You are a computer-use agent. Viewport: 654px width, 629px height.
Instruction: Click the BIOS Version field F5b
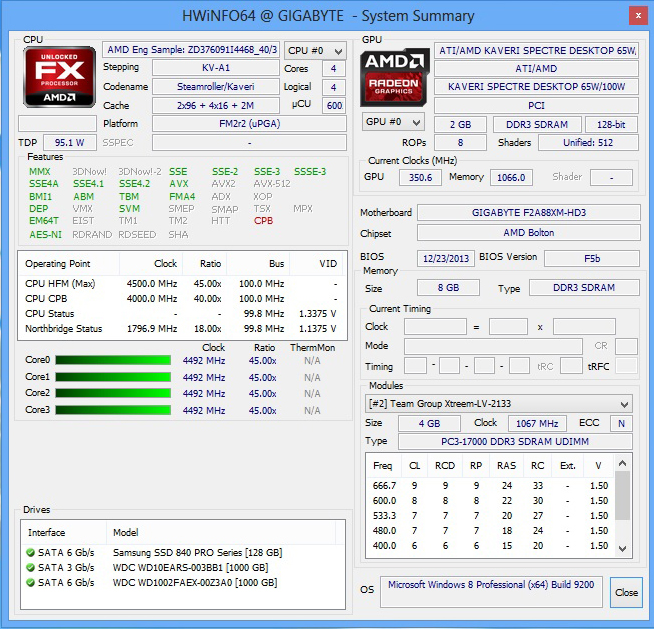592,259
